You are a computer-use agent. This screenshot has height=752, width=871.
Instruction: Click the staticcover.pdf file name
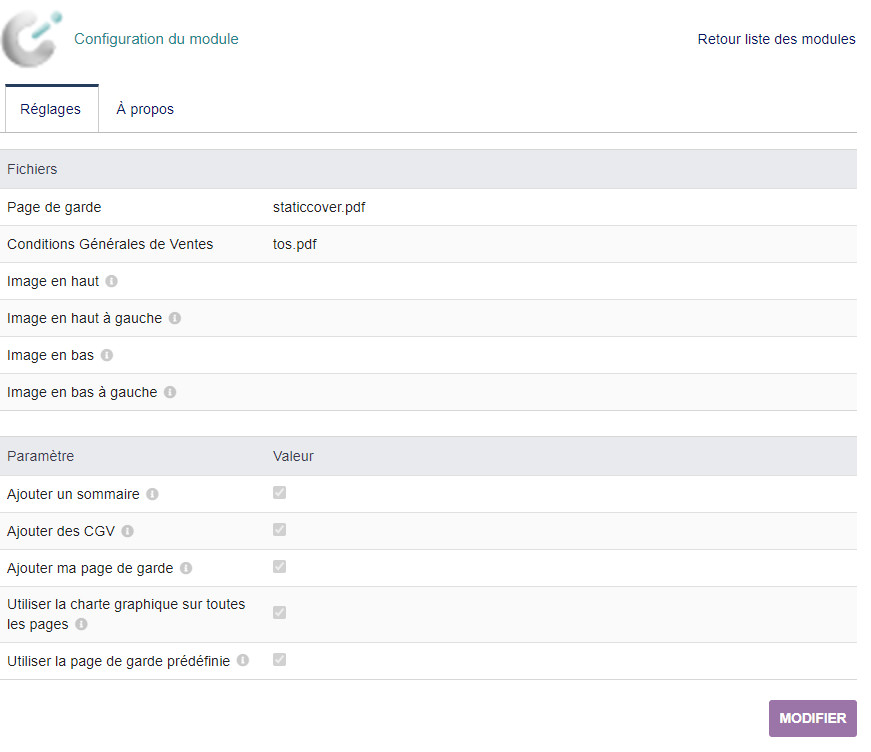tap(319, 208)
